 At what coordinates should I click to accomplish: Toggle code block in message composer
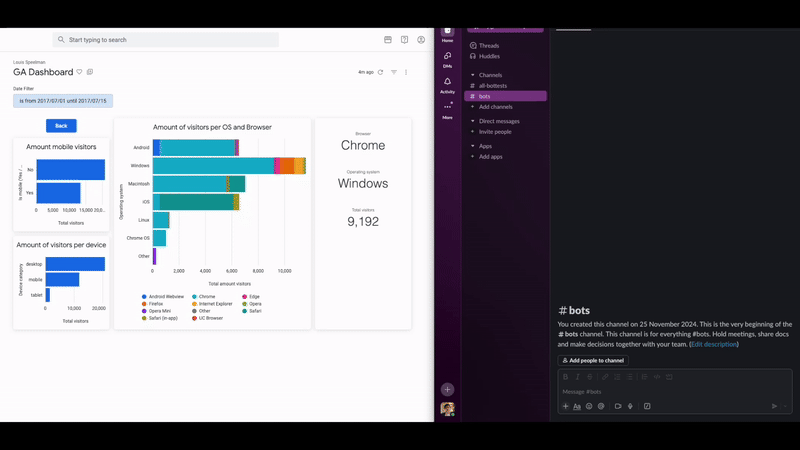pos(669,377)
